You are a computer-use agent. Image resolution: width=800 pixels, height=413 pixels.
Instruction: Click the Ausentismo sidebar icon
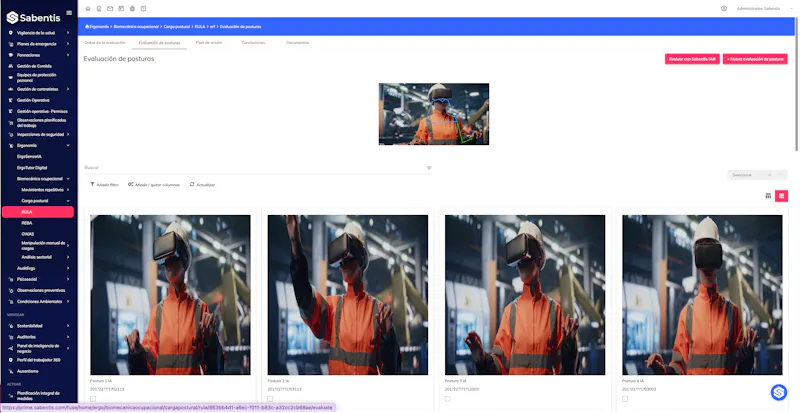click(x=11, y=371)
